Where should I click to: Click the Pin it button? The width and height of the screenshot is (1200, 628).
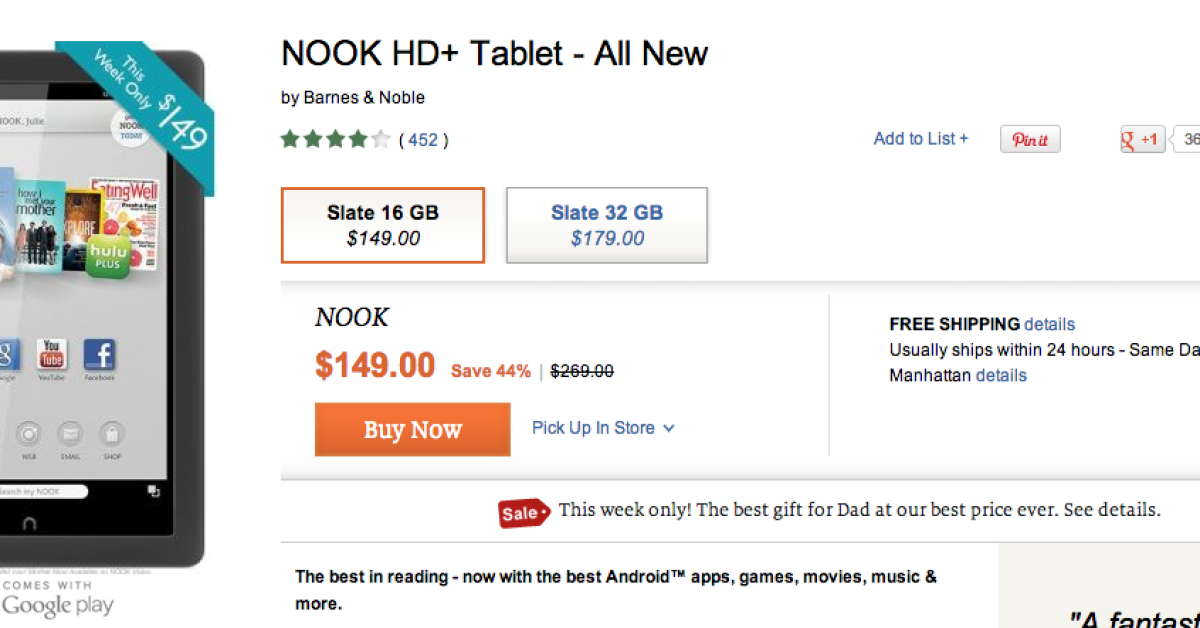[1030, 140]
